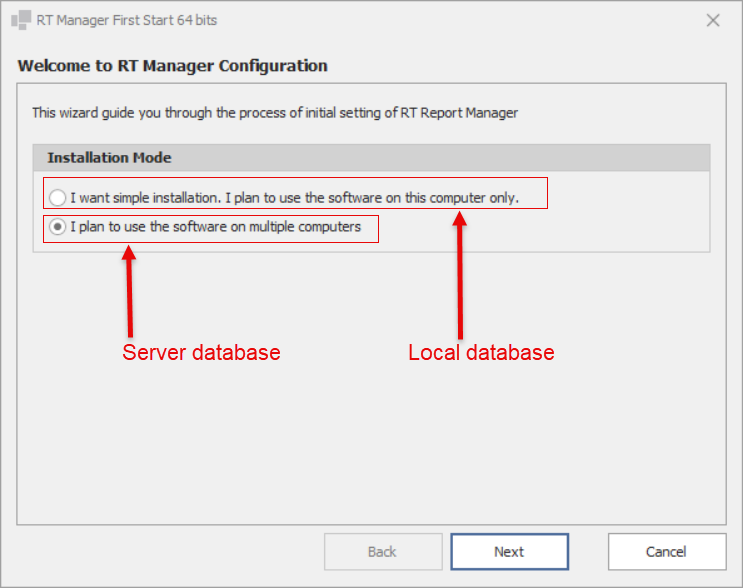Click the Next button
The height and width of the screenshot is (588, 743).
pos(509,551)
